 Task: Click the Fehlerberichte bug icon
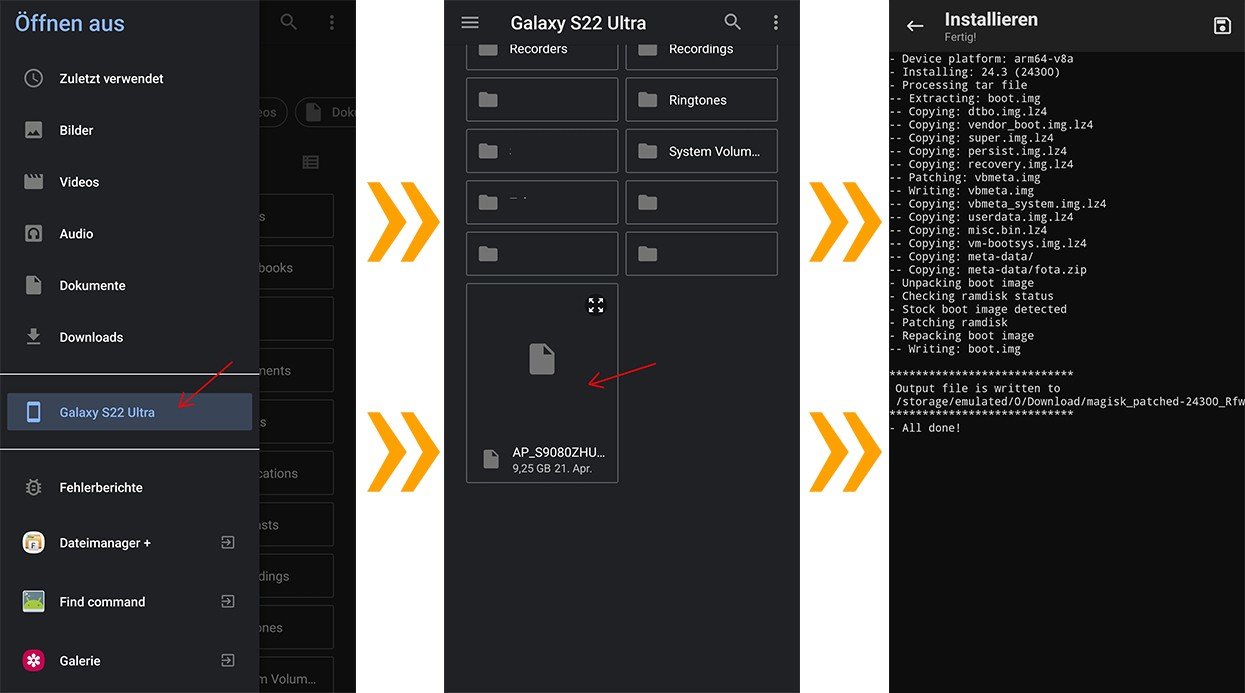click(34, 487)
